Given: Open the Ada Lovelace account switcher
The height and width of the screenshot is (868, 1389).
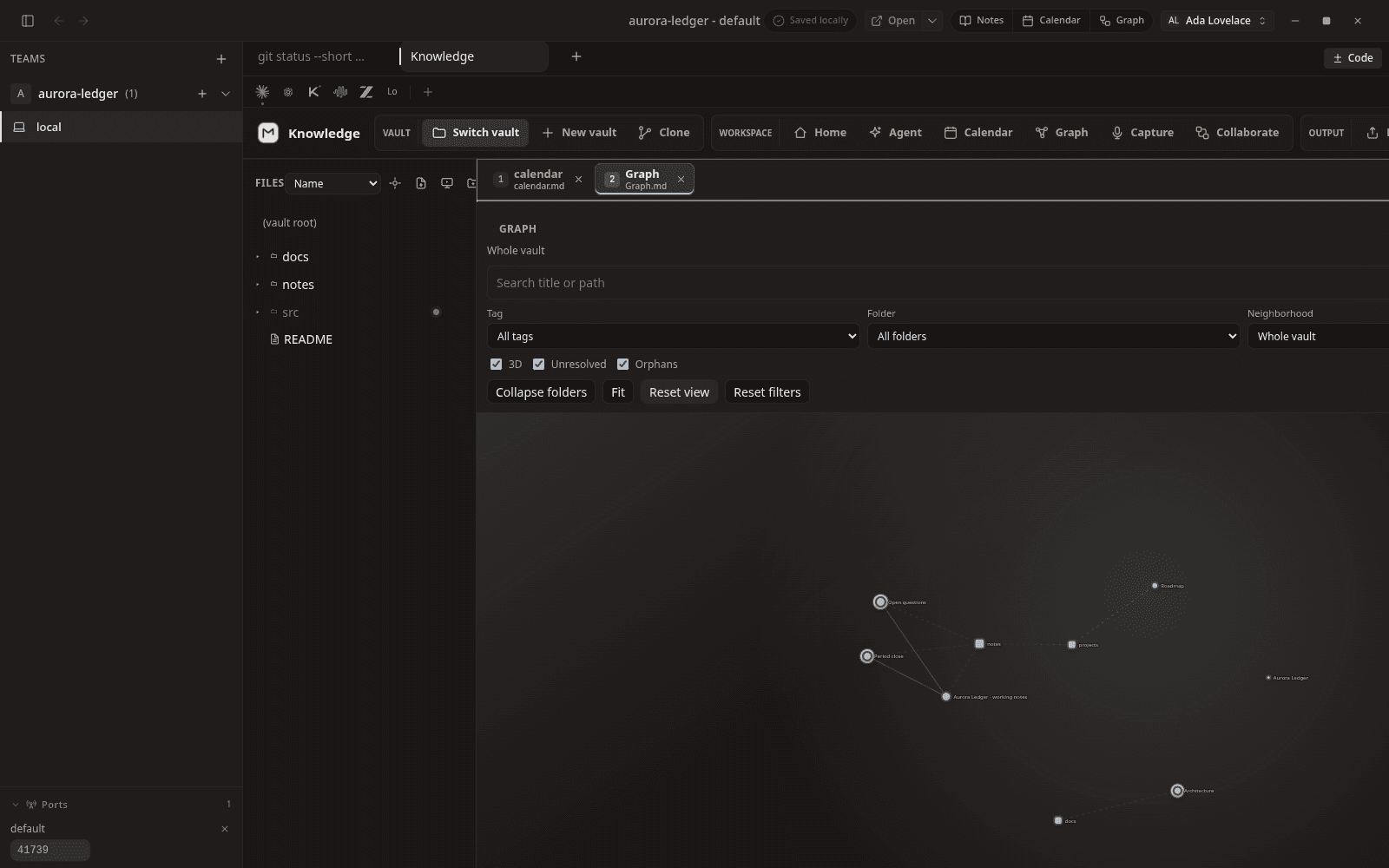Looking at the screenshot, I should pyautogui.click(x=1217, y=21).
